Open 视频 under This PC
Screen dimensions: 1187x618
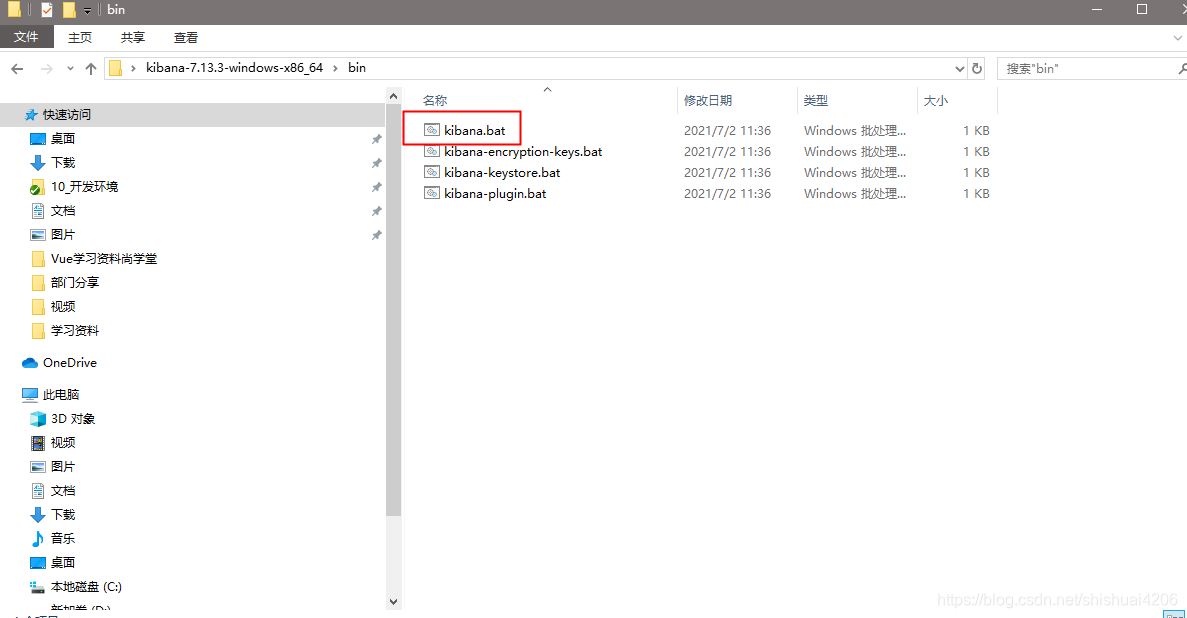tap(63, 442)
